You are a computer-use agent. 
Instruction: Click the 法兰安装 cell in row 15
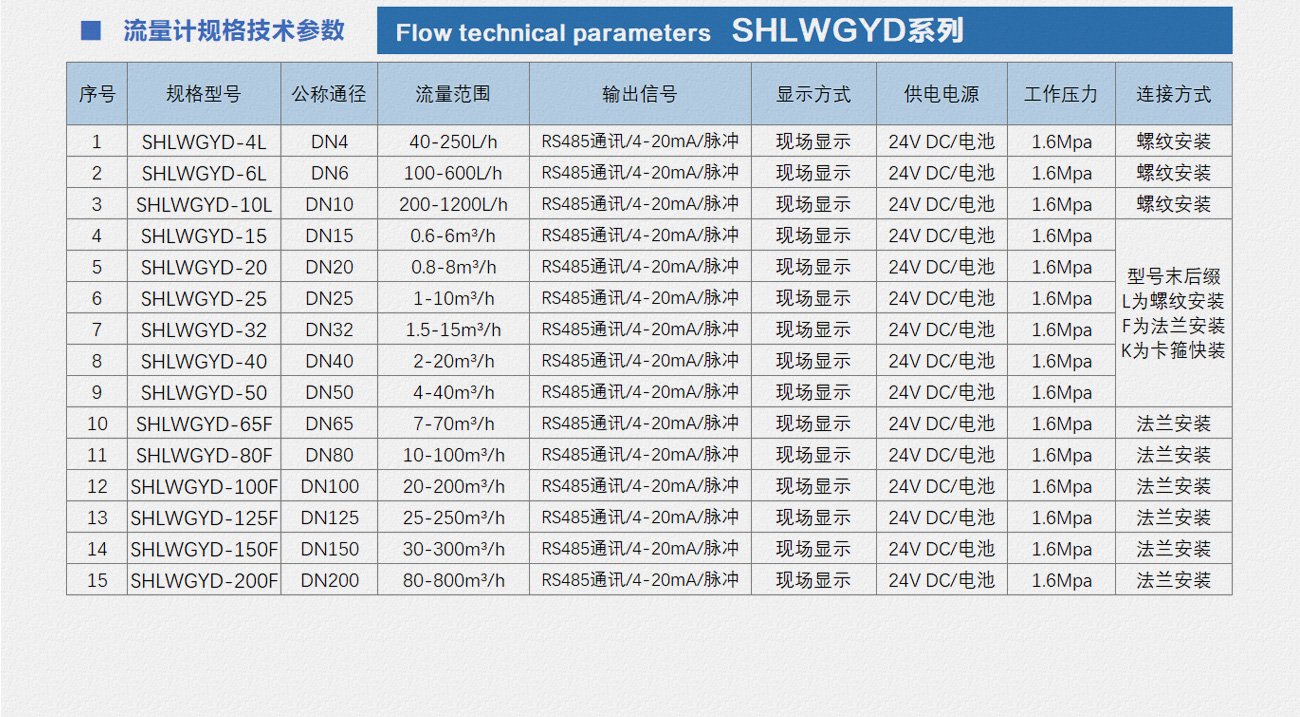pyautogui.click(x=1174, y=580)
